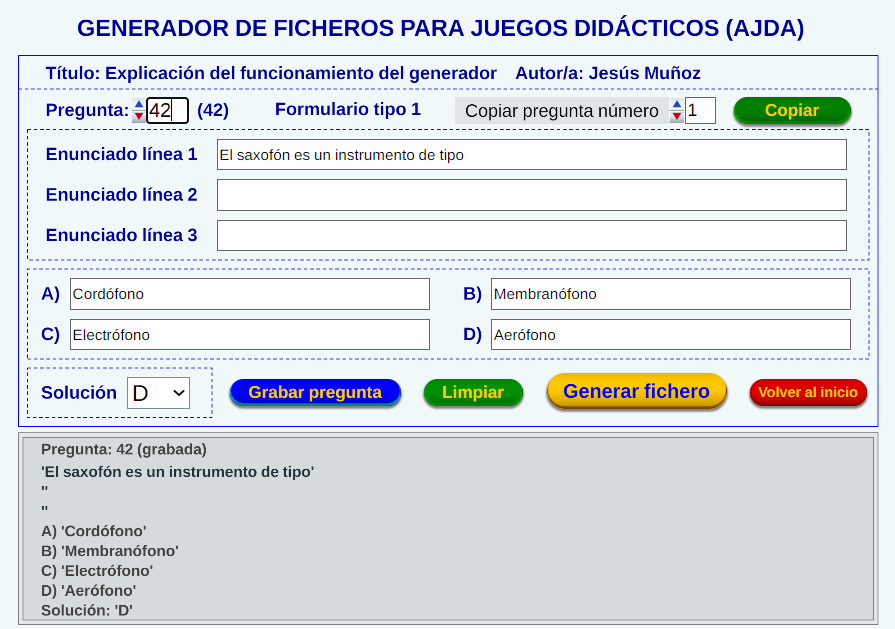
Task: Increase the Copiar pregunta número value
Action: (677, 104)
